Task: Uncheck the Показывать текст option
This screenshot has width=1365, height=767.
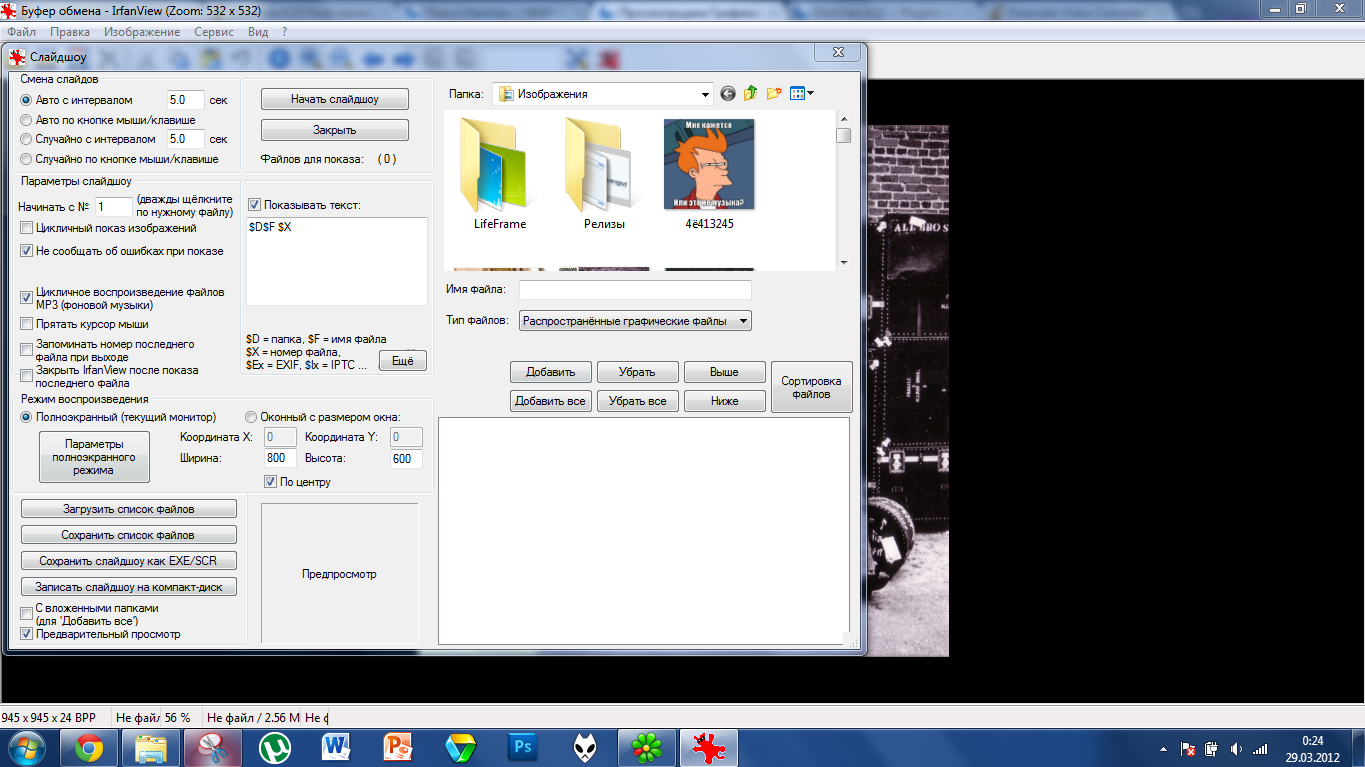Action: pos(254,205)
